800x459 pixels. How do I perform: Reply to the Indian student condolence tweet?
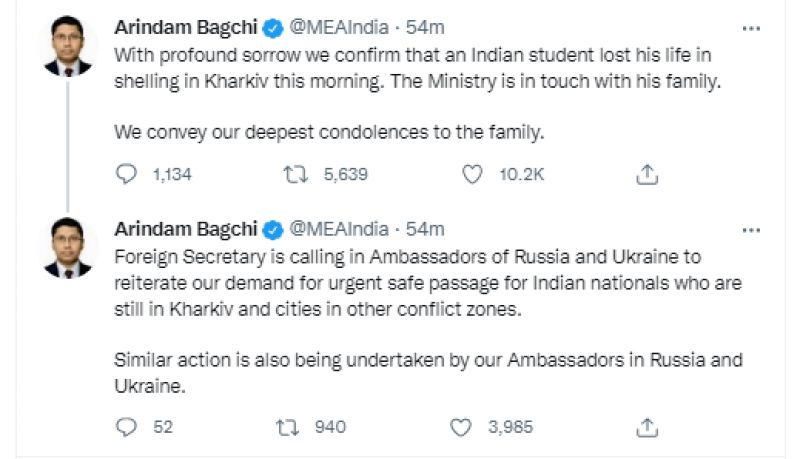click(126, 175)
